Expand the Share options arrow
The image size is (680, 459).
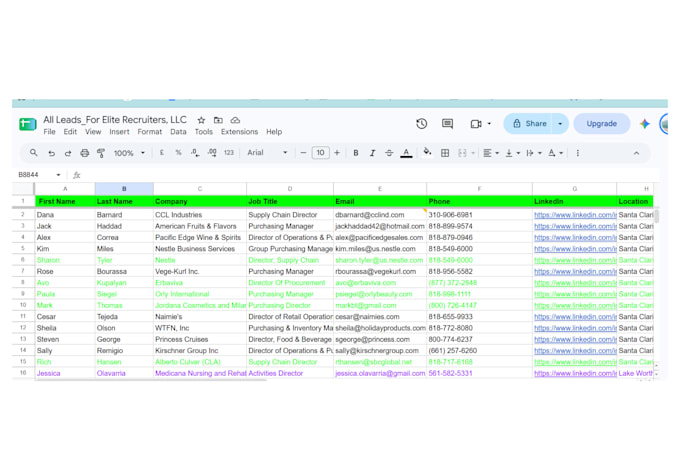coord(560,124)
